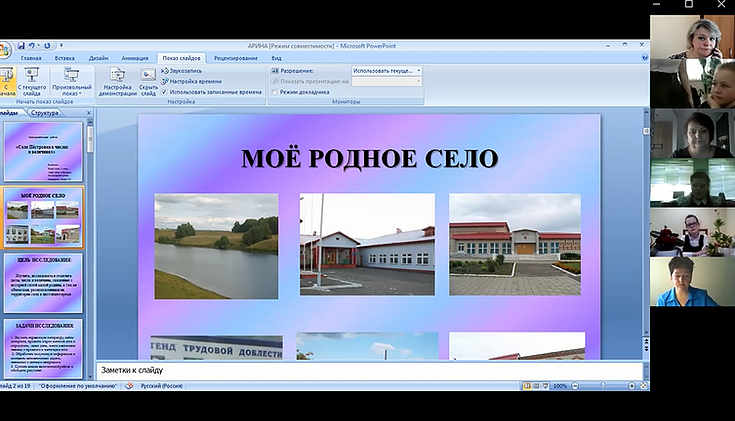Open Rehearse Timings (Настройка времени)
735x421 pixels.
pos(192,81)
